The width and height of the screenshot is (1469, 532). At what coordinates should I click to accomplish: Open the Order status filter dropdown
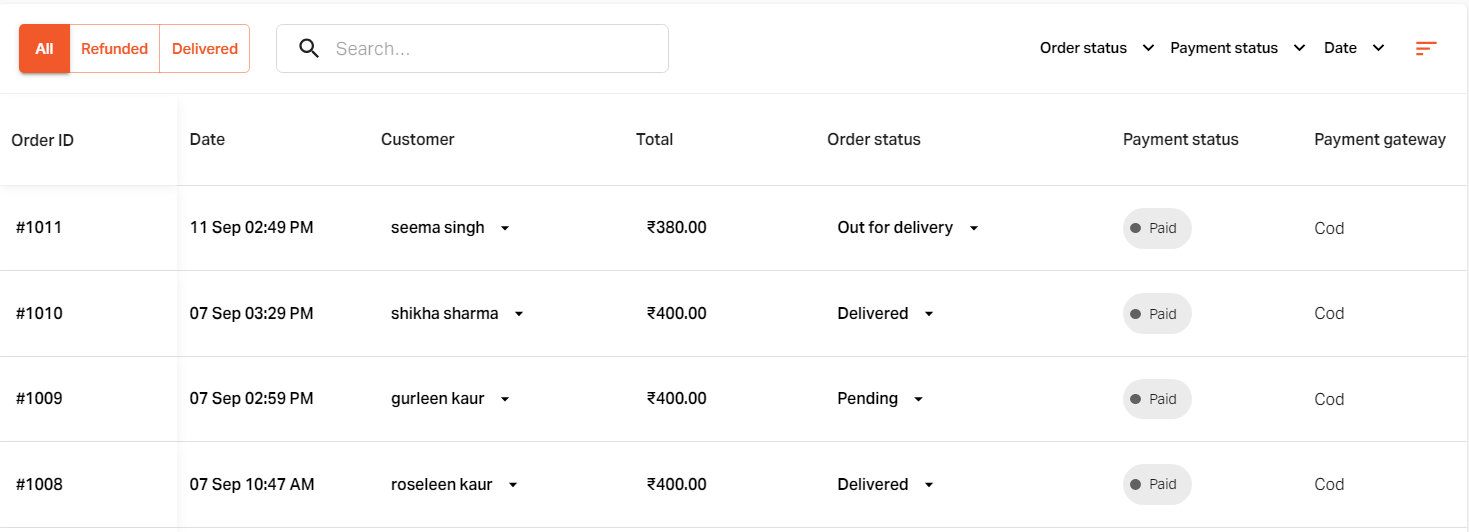tap(1097, 48)
